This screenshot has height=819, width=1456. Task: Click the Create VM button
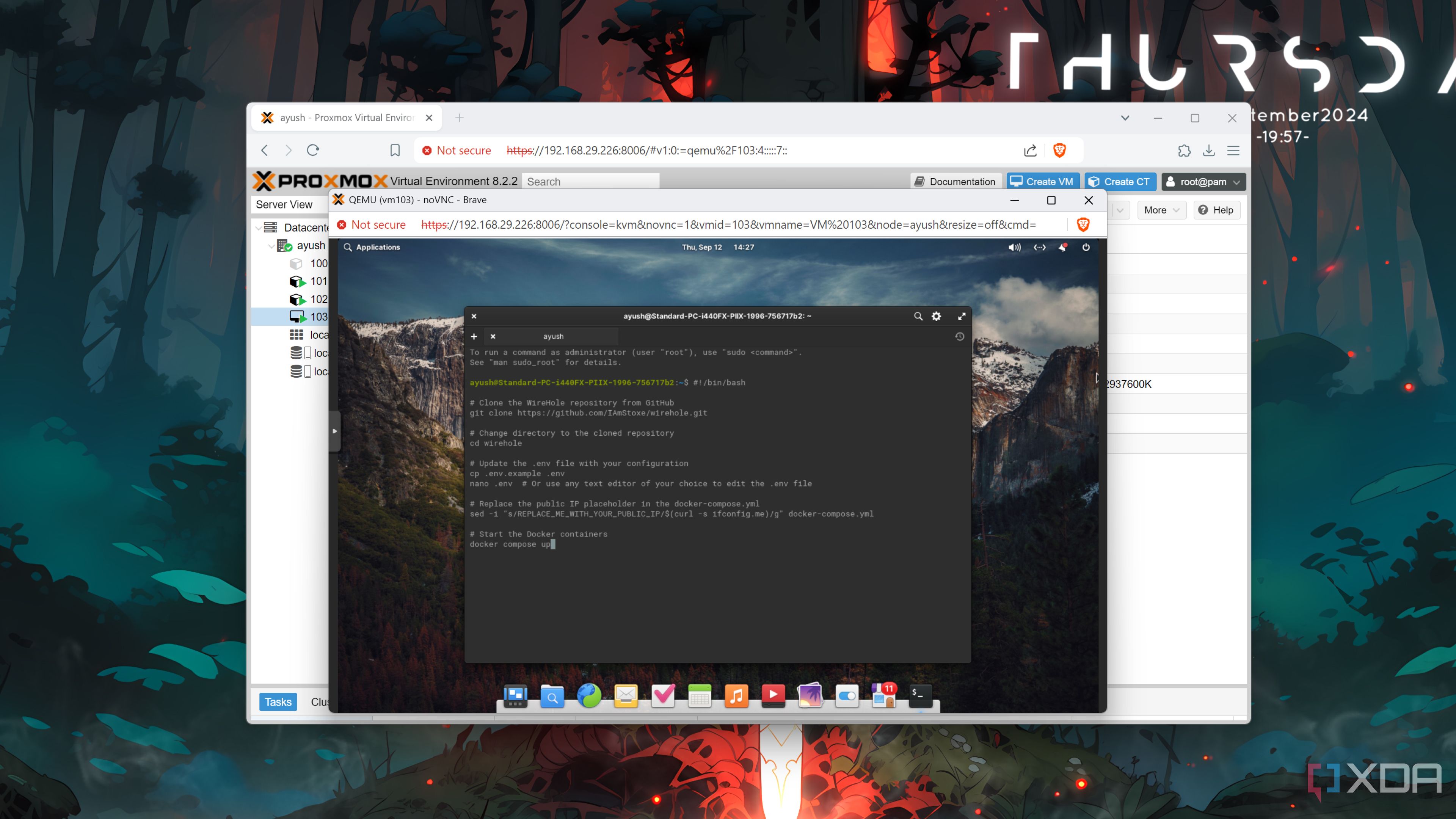tap(1043, 182)
